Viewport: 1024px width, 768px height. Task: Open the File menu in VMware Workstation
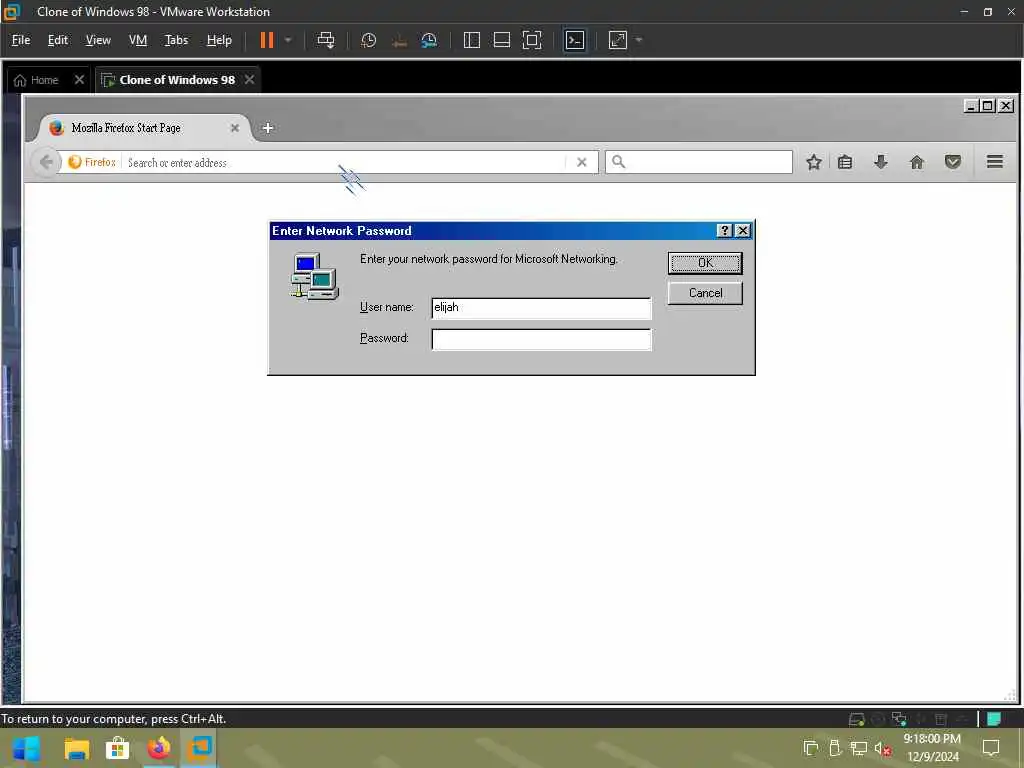point(21,40)
